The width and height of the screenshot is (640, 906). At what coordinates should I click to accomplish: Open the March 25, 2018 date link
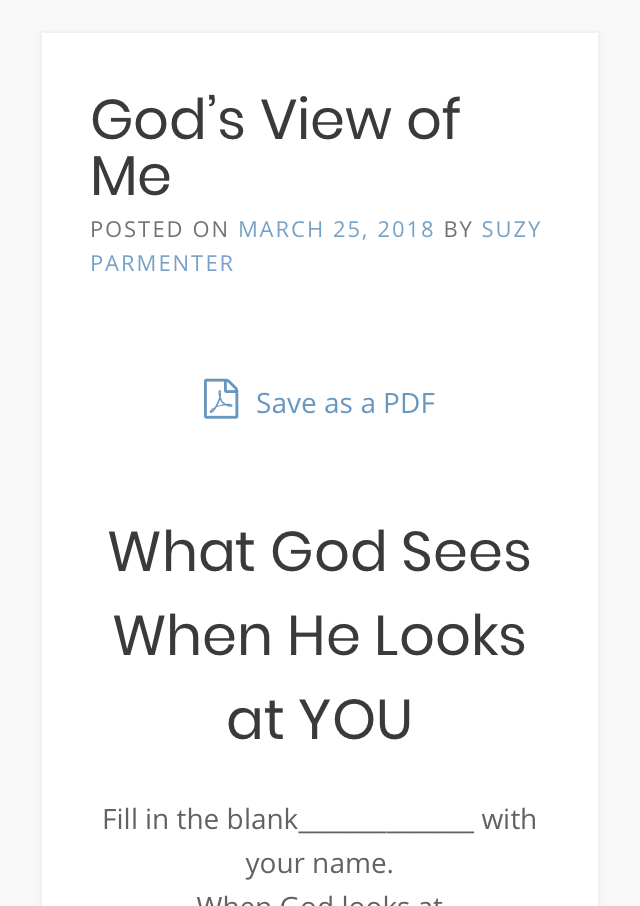[336, 229]
